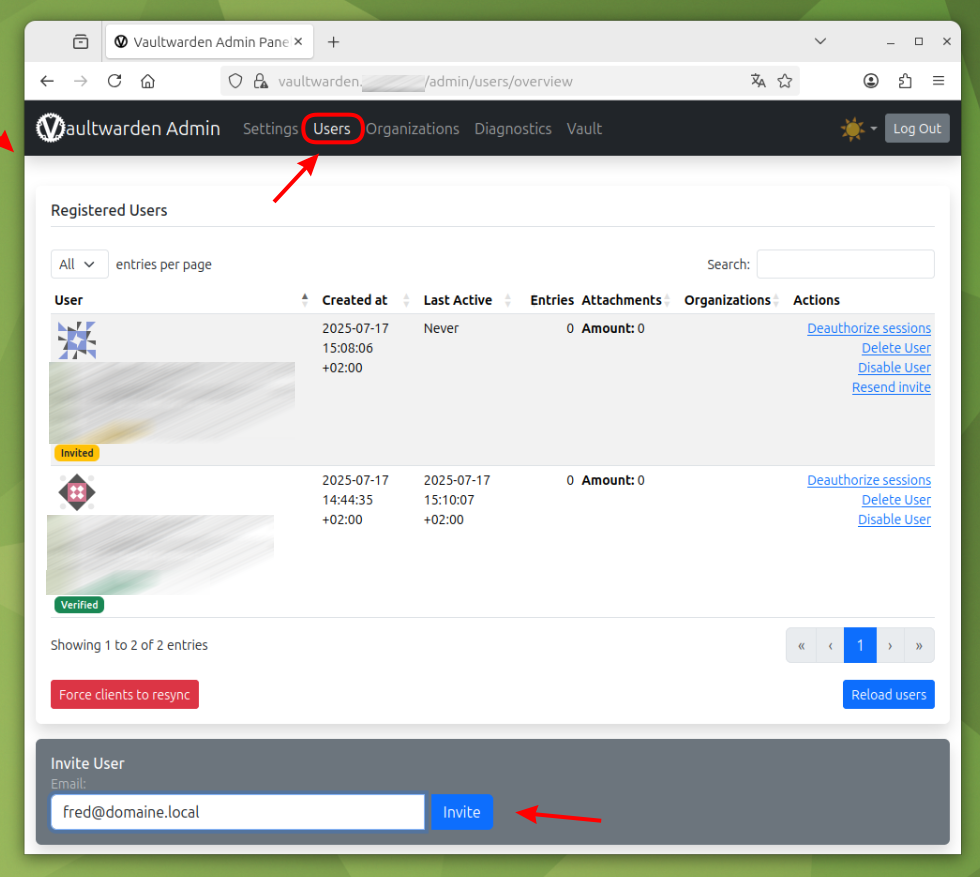Go to first page of pagination

pos(801,645)
